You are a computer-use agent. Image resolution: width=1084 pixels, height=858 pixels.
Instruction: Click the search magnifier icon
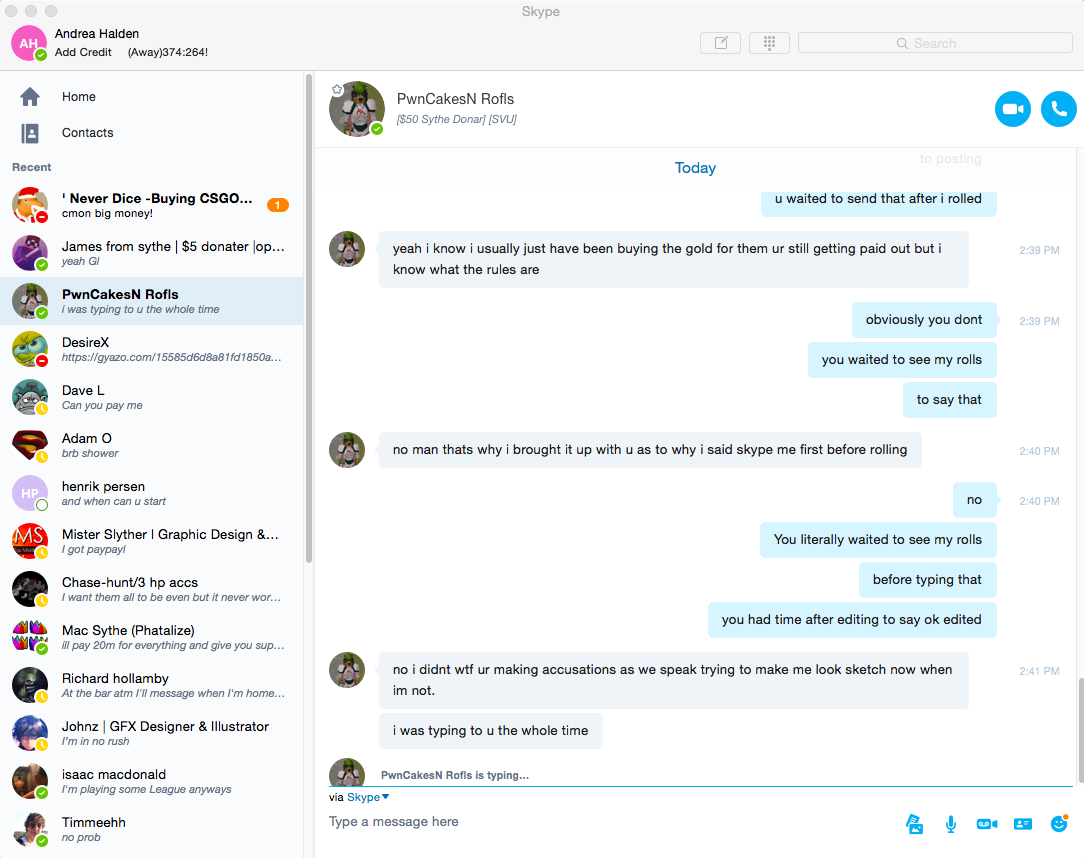click(x=902, y=43)
